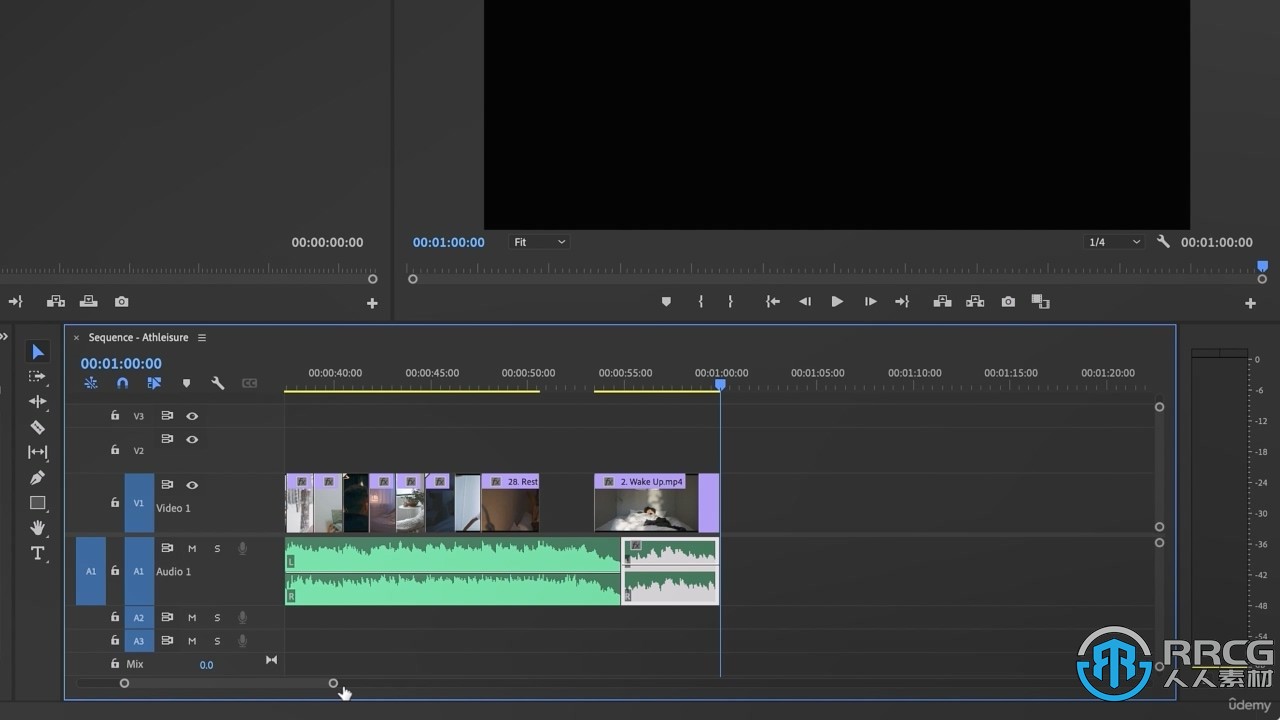Screen dimensions: 1280x720
Task: Add Marker in Program monitor
Action: point(666,302)
